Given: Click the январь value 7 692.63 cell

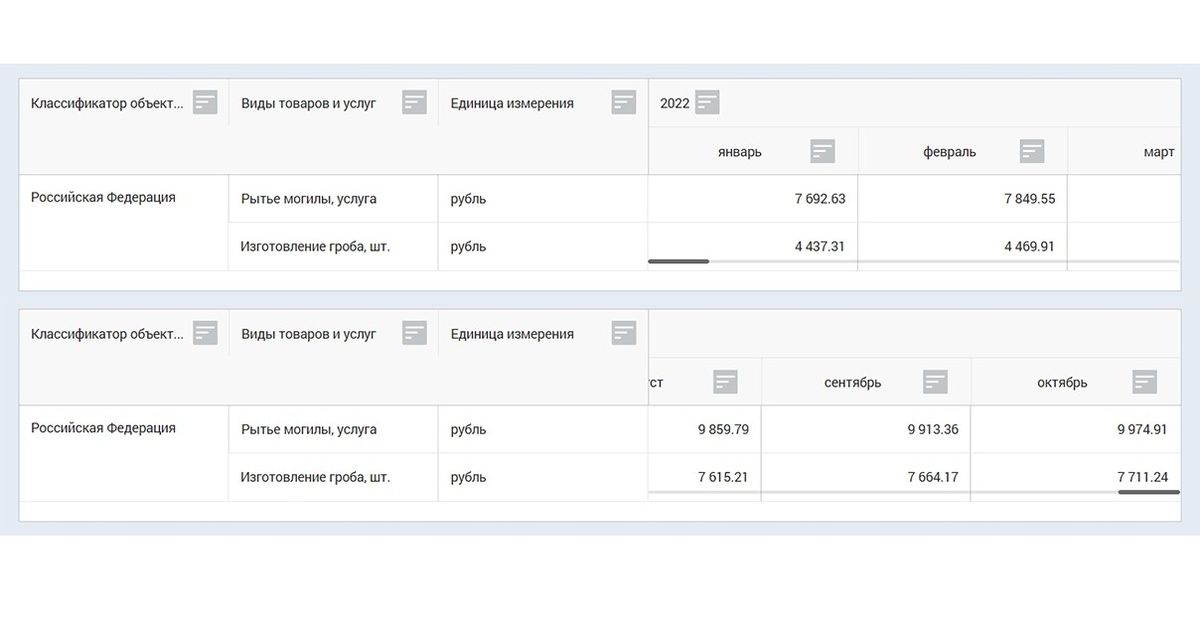Looking at the screenshot, I should click(x=753, y=198).
